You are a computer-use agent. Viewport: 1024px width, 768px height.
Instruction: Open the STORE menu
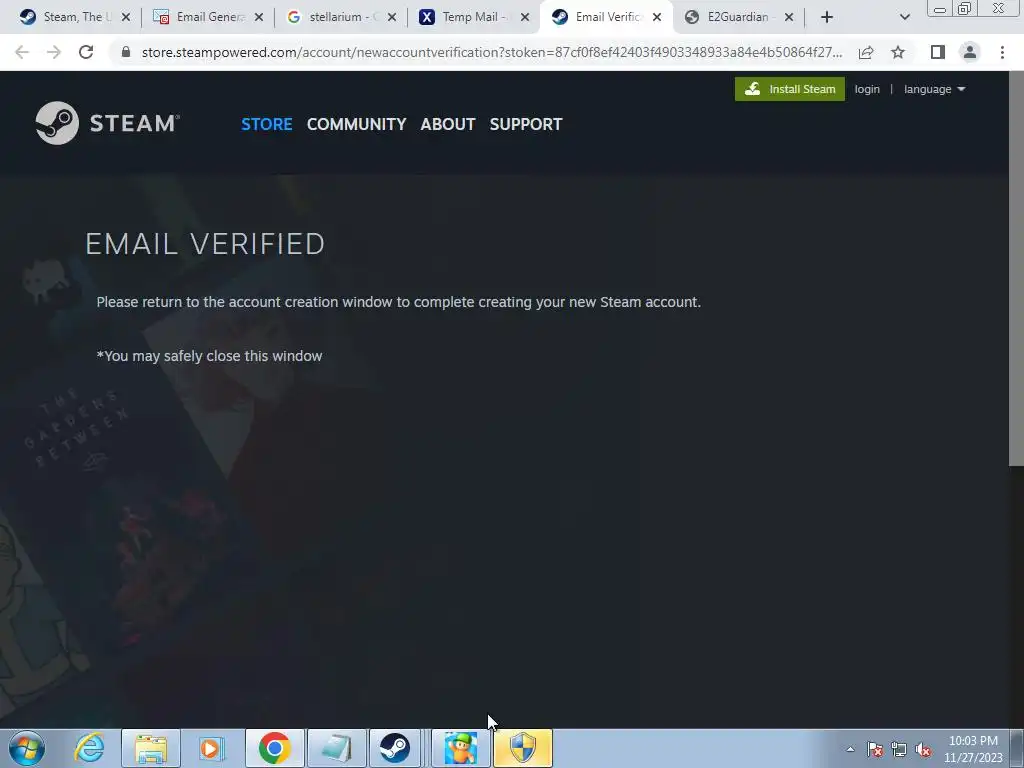tap(266, 124)
